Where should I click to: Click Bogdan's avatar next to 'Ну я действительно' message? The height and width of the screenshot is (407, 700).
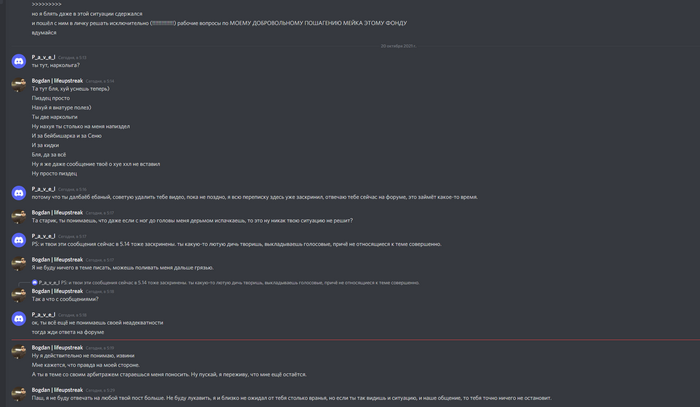point(19,352)
